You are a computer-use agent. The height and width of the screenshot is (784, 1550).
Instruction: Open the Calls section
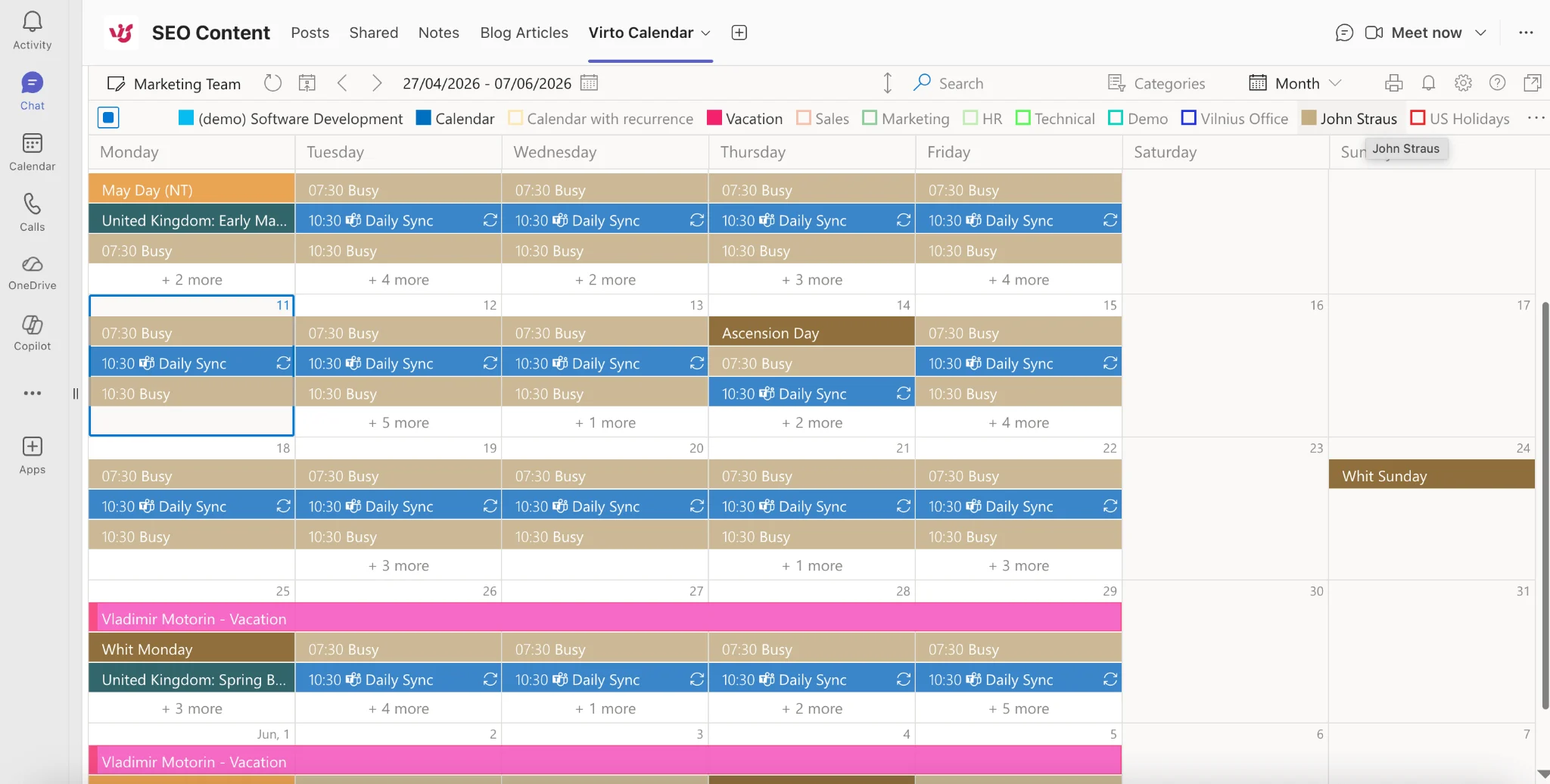pos(32,212)
